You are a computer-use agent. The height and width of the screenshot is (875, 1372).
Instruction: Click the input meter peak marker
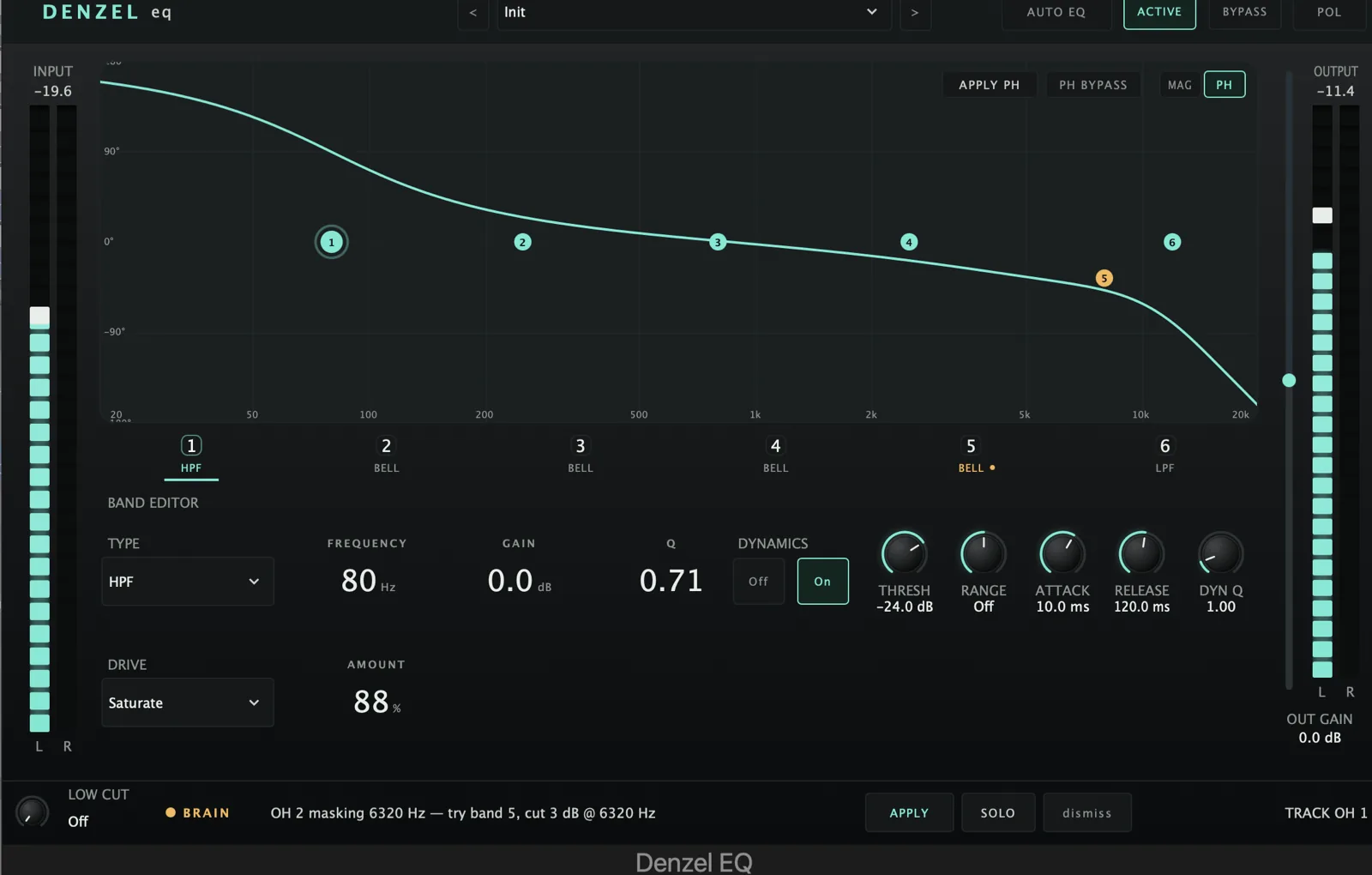coord(39,317)
